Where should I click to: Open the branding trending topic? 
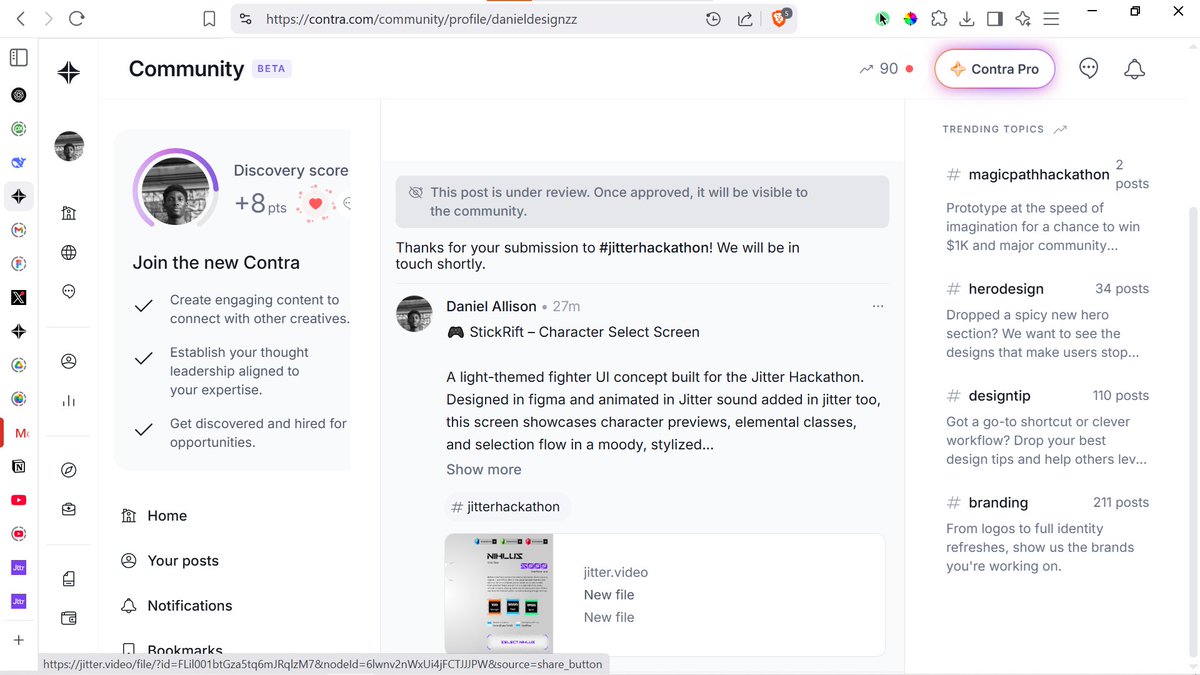(998, 503)
